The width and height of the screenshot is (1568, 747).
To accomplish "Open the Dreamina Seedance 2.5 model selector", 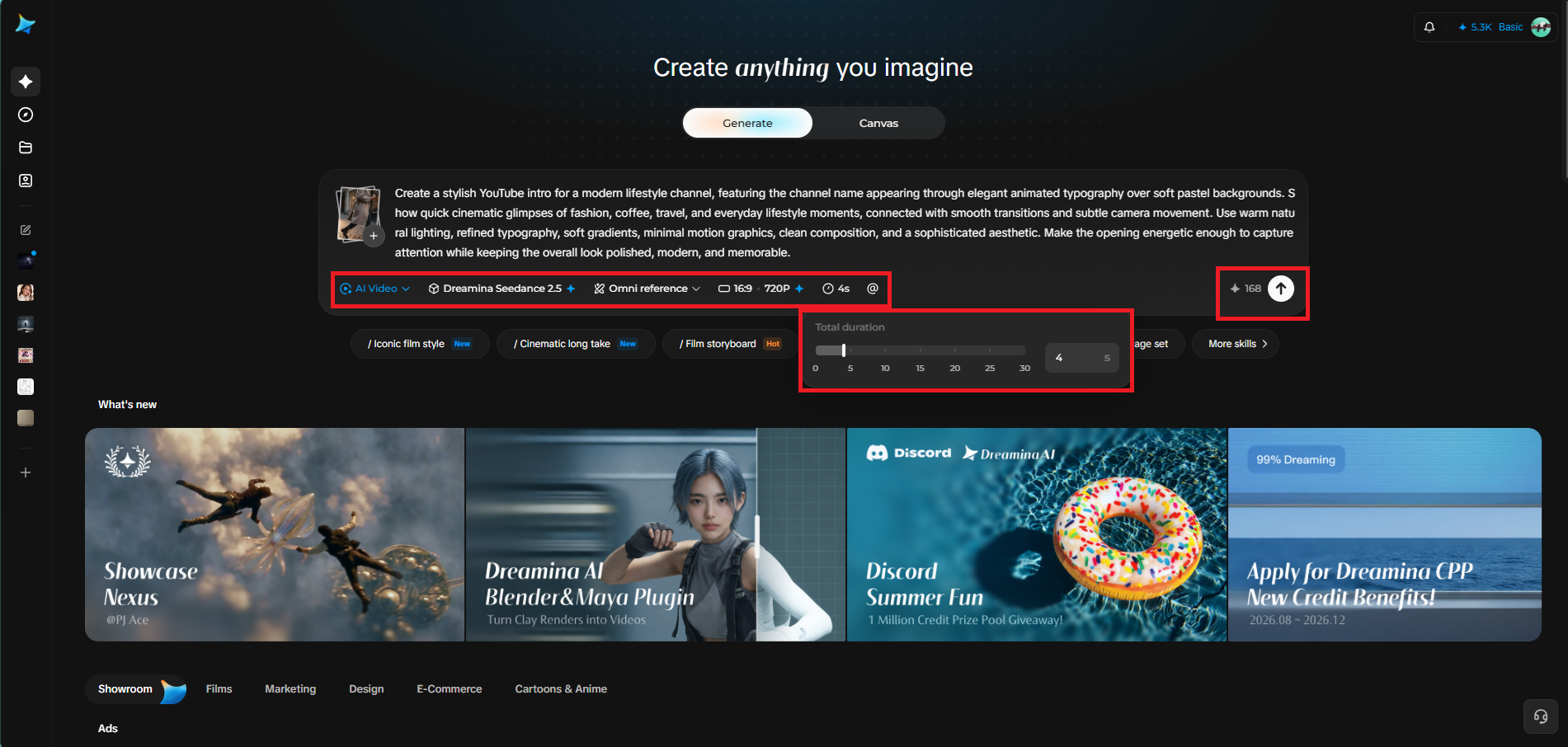I will (501, 289).
